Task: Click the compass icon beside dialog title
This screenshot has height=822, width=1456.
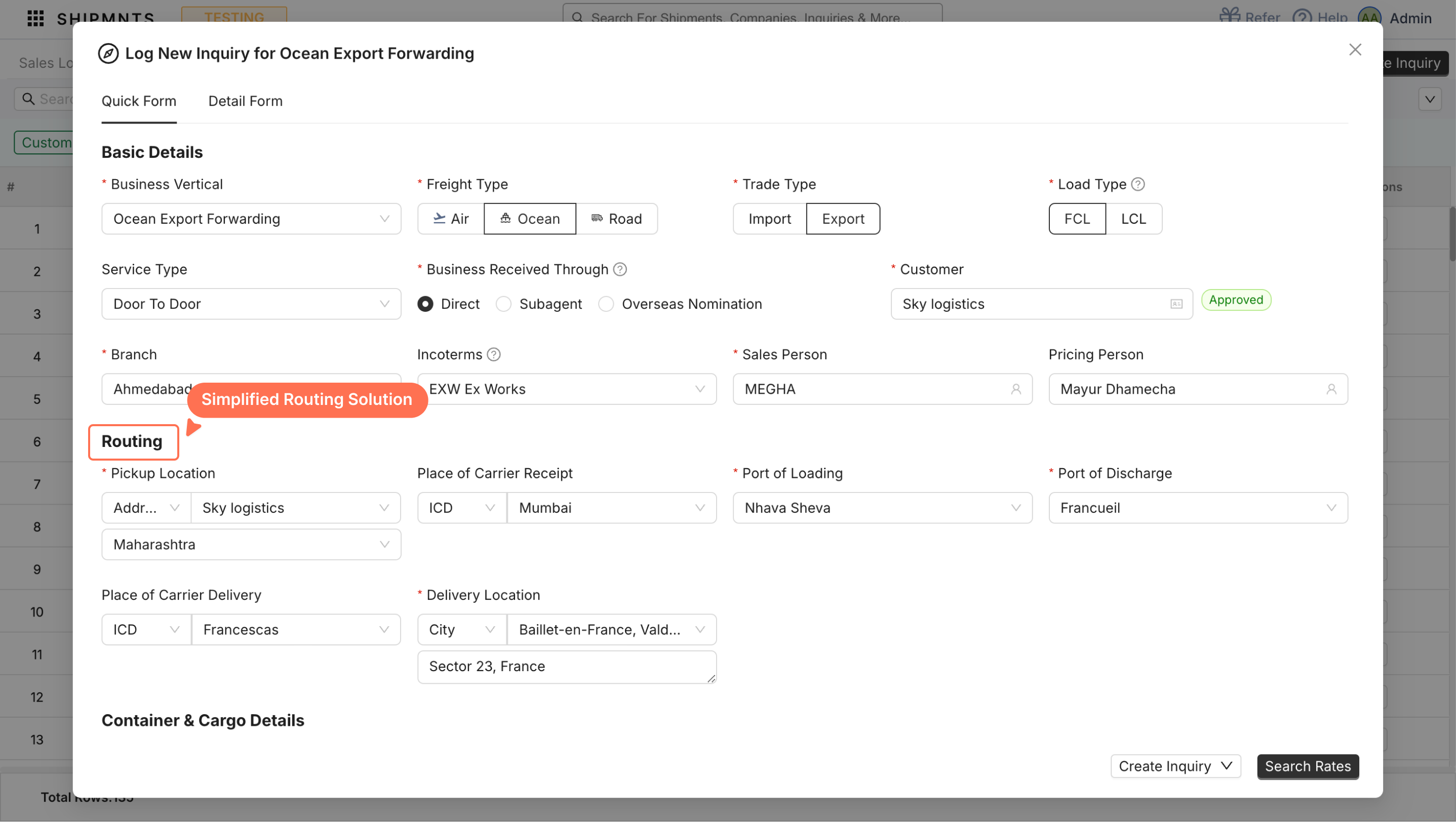Action: point(108,54)
